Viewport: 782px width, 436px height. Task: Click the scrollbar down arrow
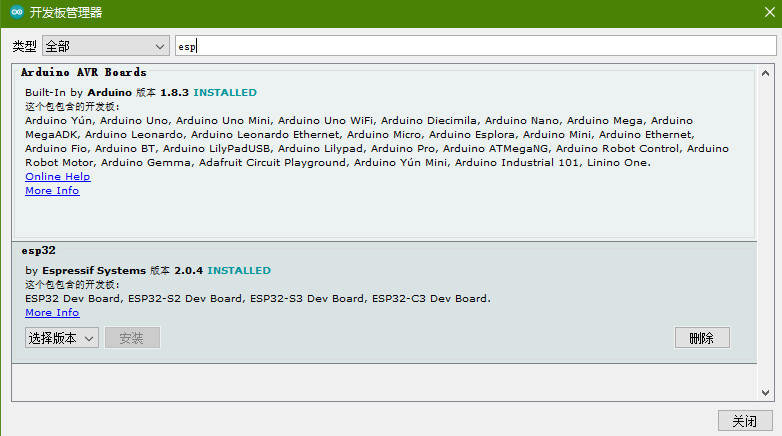coord(766,393)
